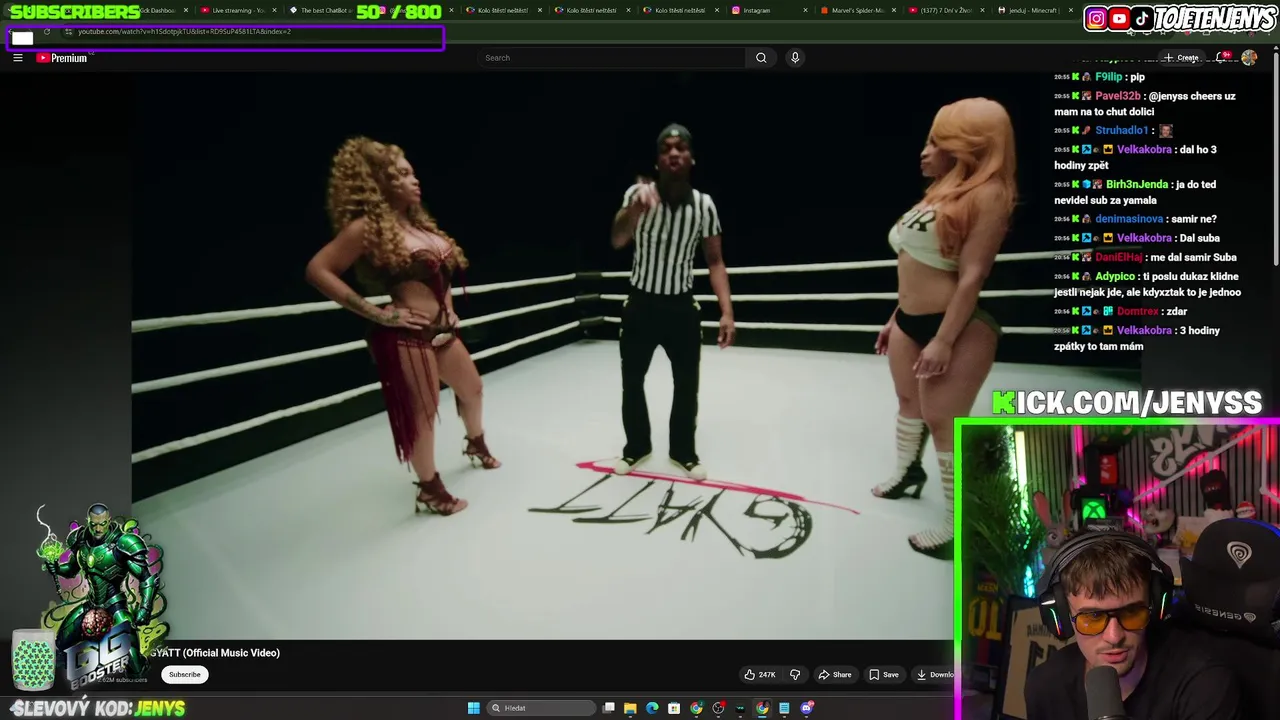The image size is (1280, 720).
Task: Click username DanielHaj in chat
Action: click(1118, 258)
